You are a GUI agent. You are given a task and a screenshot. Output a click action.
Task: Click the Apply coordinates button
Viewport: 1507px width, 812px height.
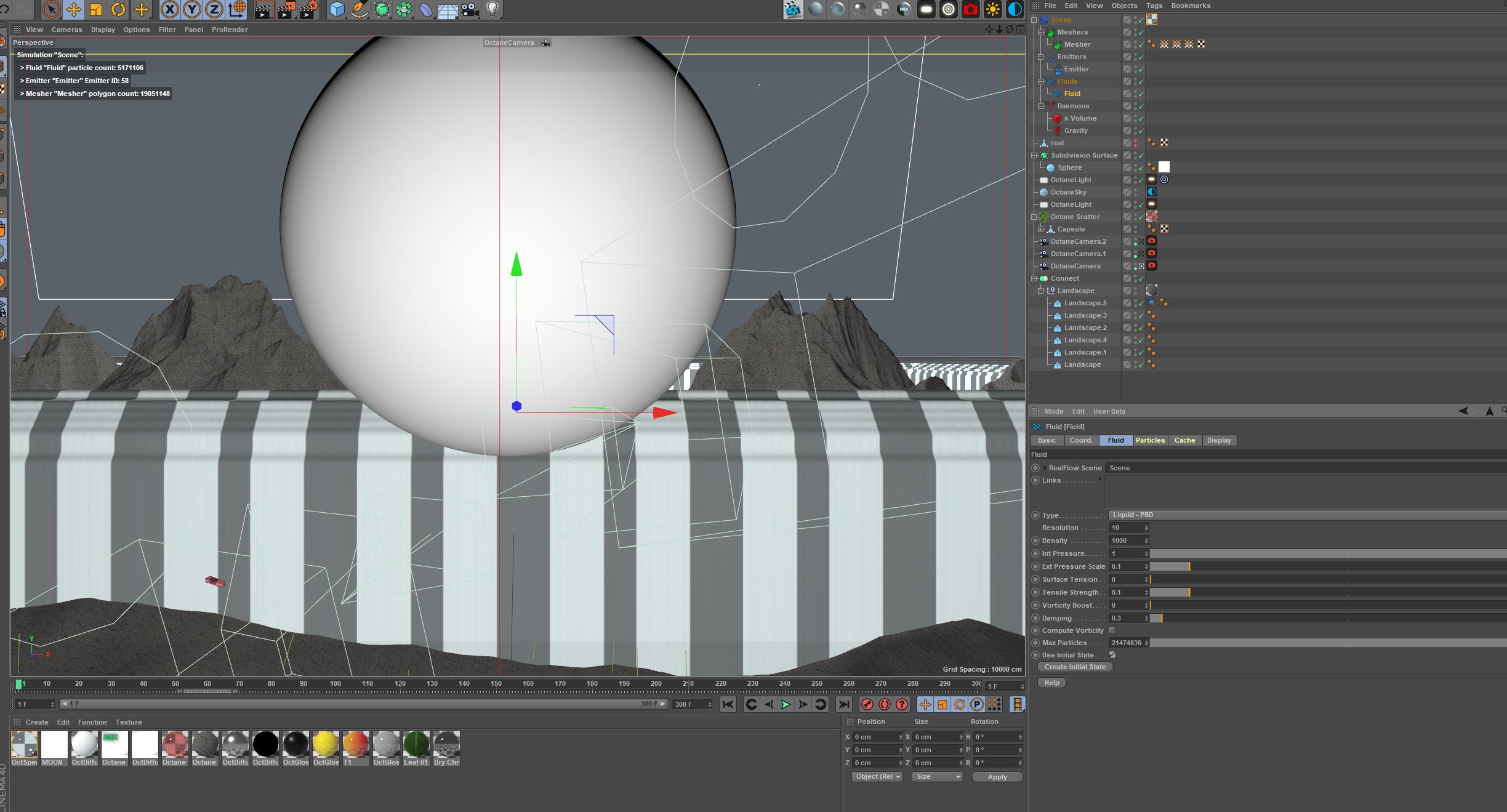click(997, 777)
